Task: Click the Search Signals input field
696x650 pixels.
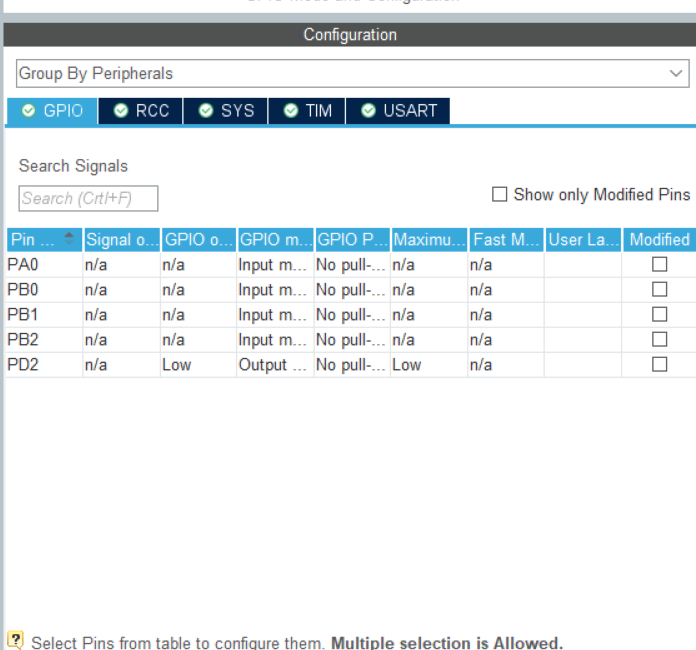Action: click(x=88, y=198)
